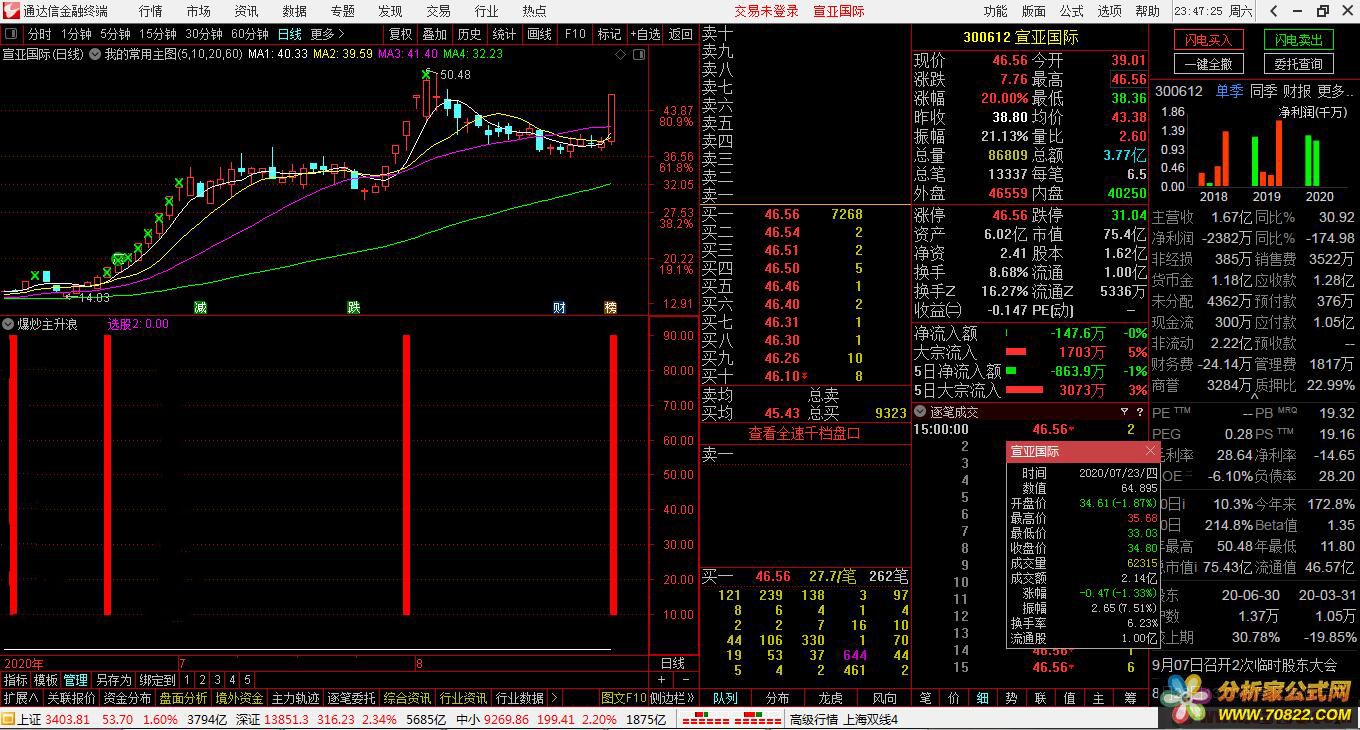Select template number 3
Image resolution: width=1360 pixels, height=730 pixels.
click(216, 680)
